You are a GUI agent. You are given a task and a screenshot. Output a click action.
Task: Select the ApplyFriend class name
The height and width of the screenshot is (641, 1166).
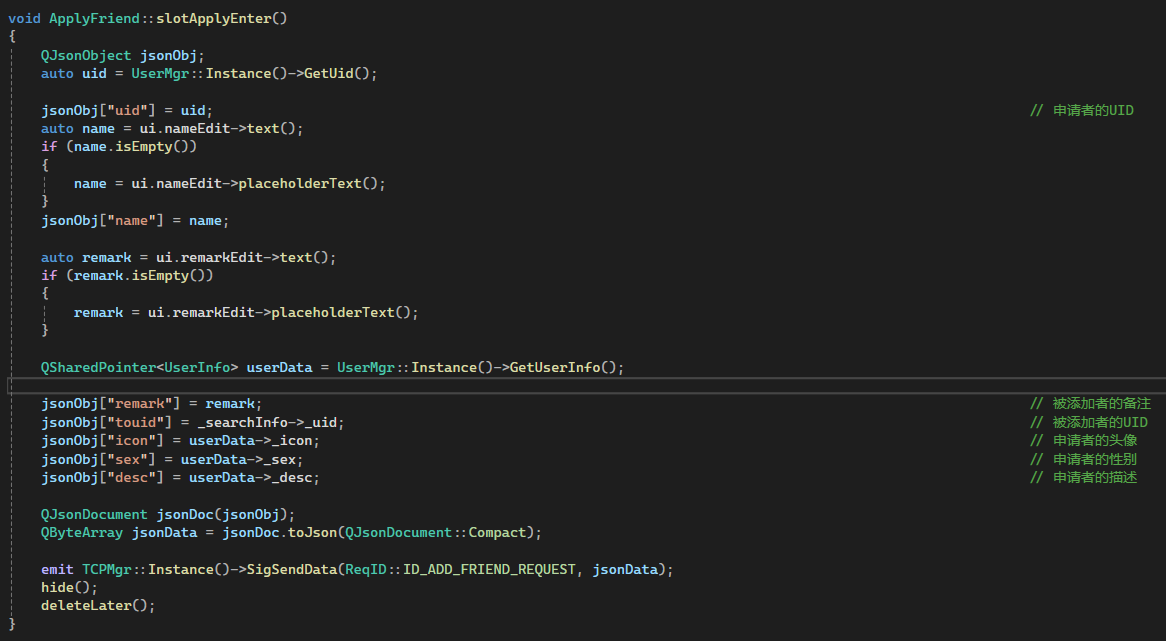click(x=94, y=19)
